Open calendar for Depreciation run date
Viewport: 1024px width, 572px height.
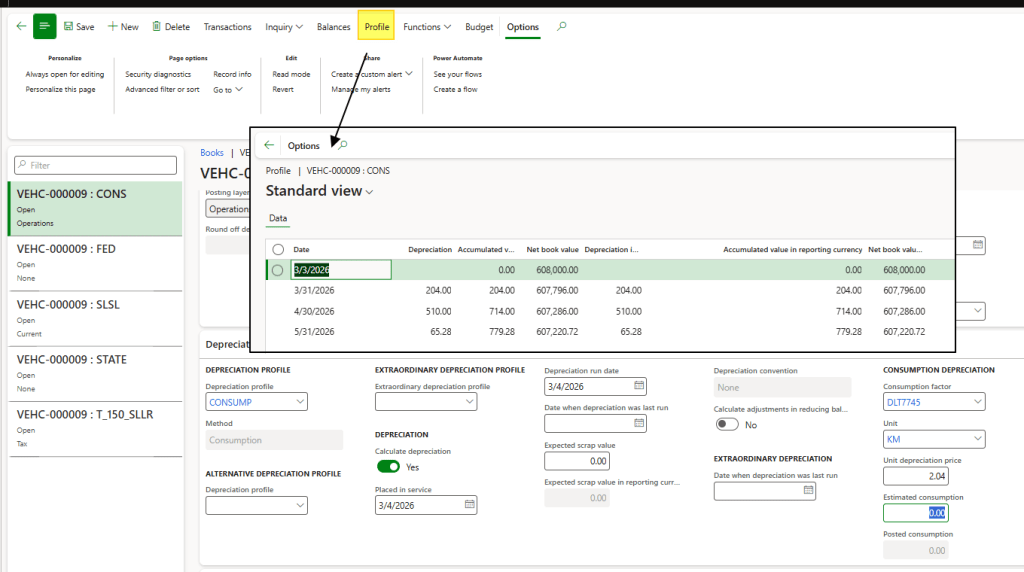coord(640,386)
